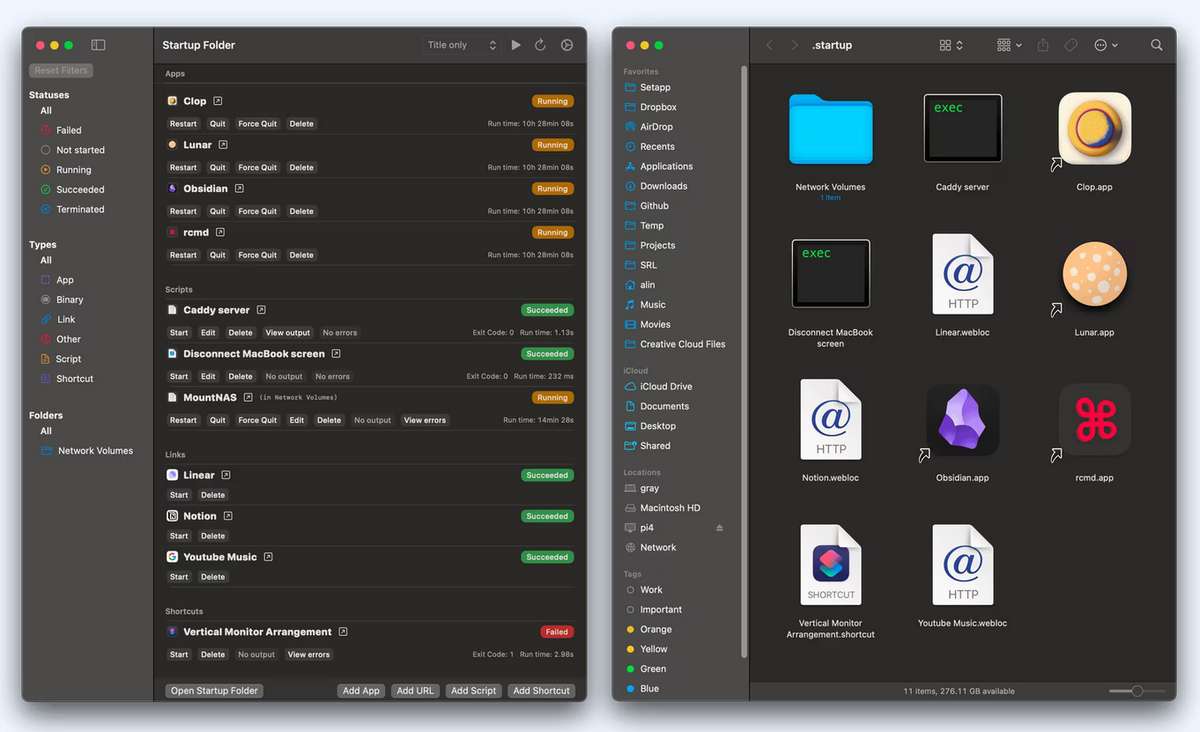Open the Finder more actions dropdown
Image resolution: width=1200 pixels, height=732 pixels.
[1106, 45]
